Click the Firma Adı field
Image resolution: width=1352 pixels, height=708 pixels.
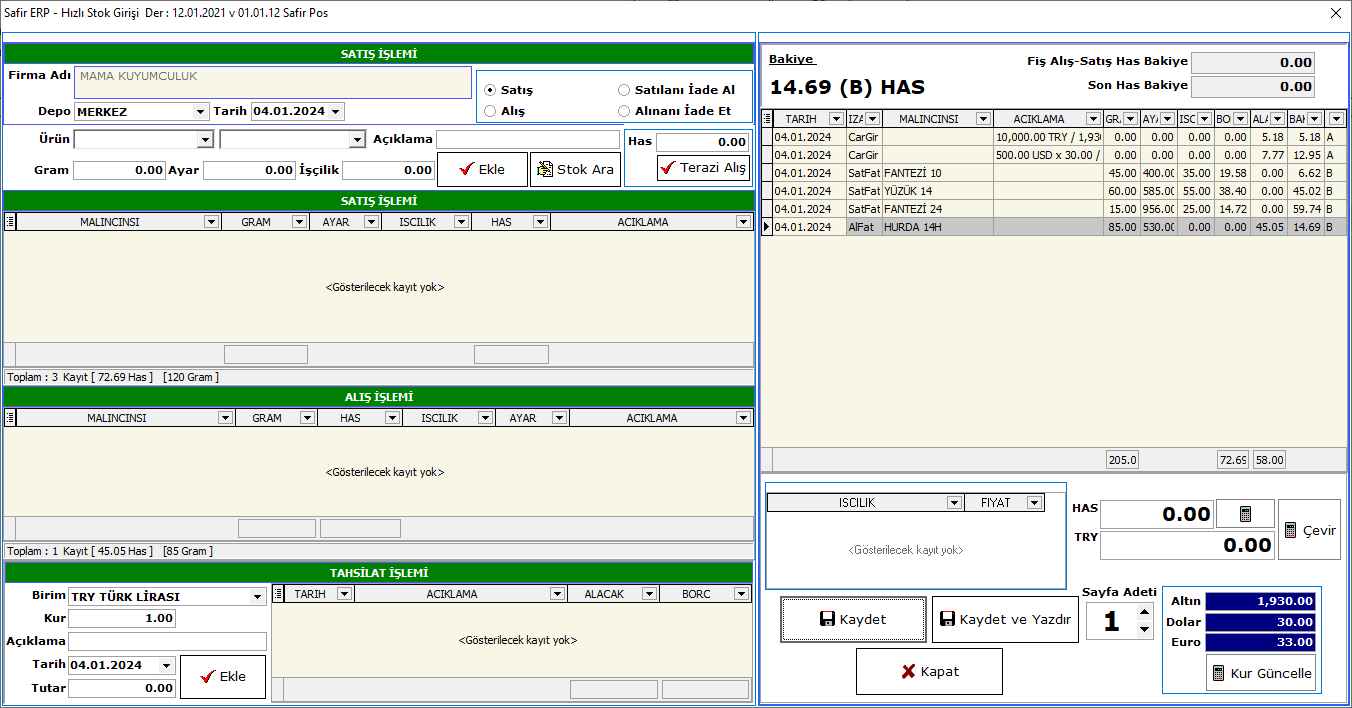(x=273, y=82)
